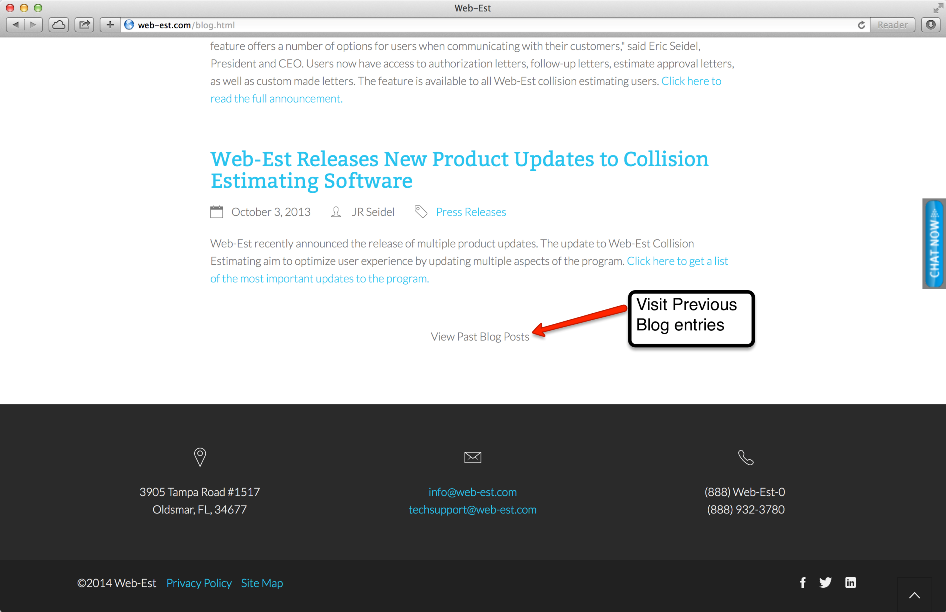Select the envelope email icon
The height and width of the screenshot is (612, 946).
click(472, 457)
